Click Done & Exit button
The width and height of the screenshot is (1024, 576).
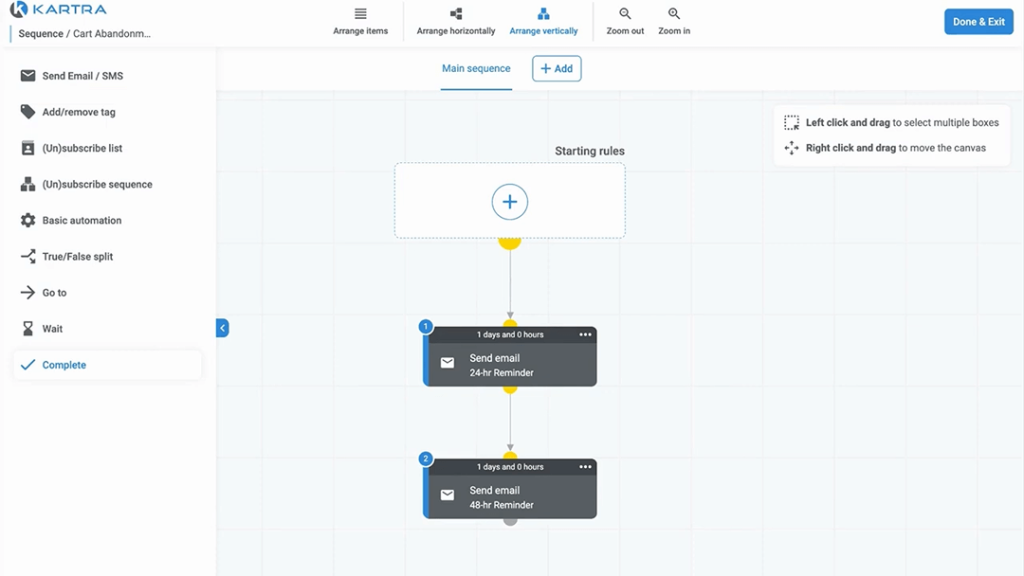tap(978, 22)
